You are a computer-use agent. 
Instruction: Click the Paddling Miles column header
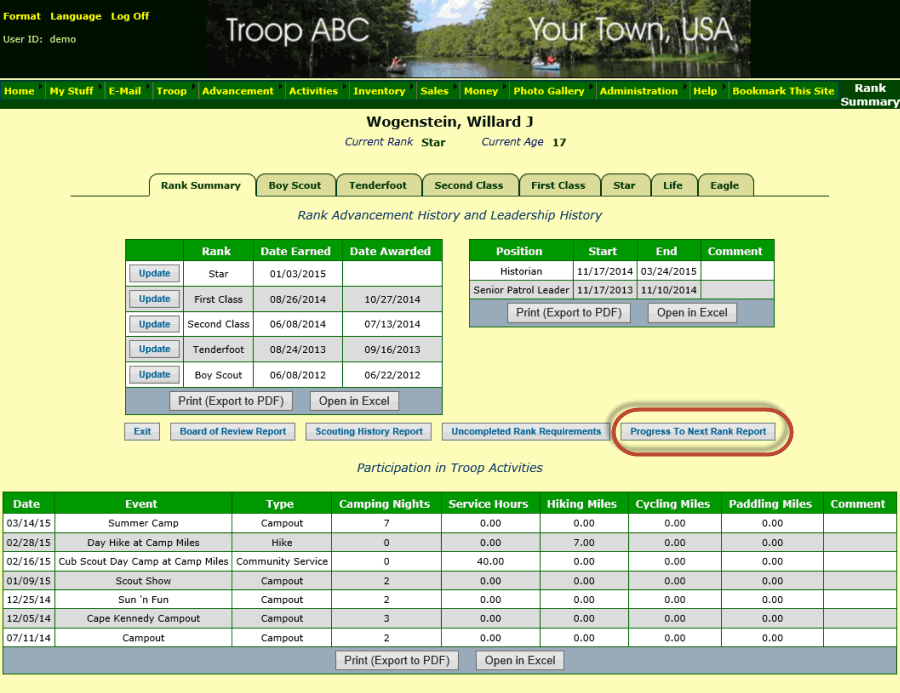coord(770,504)
